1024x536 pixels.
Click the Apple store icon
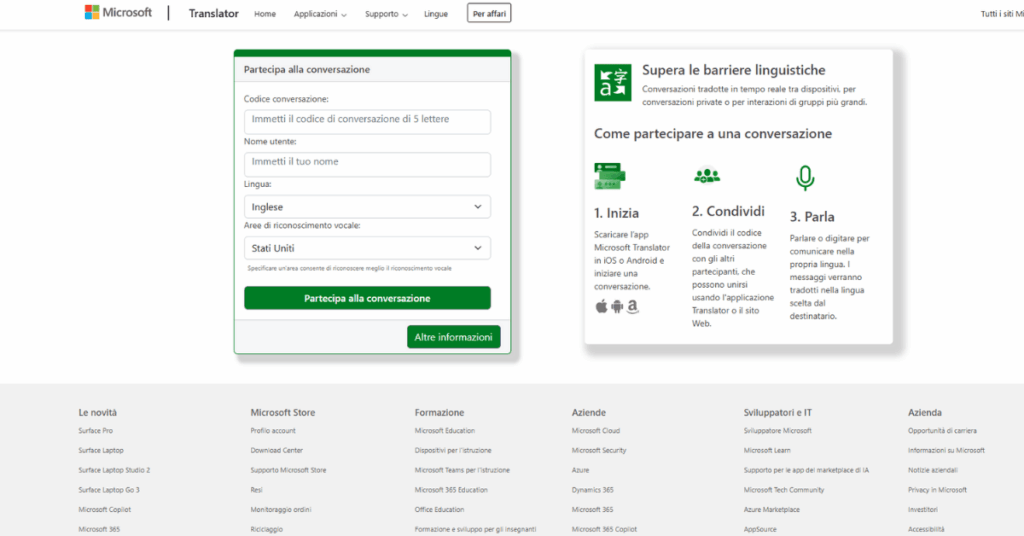point(601,306)
